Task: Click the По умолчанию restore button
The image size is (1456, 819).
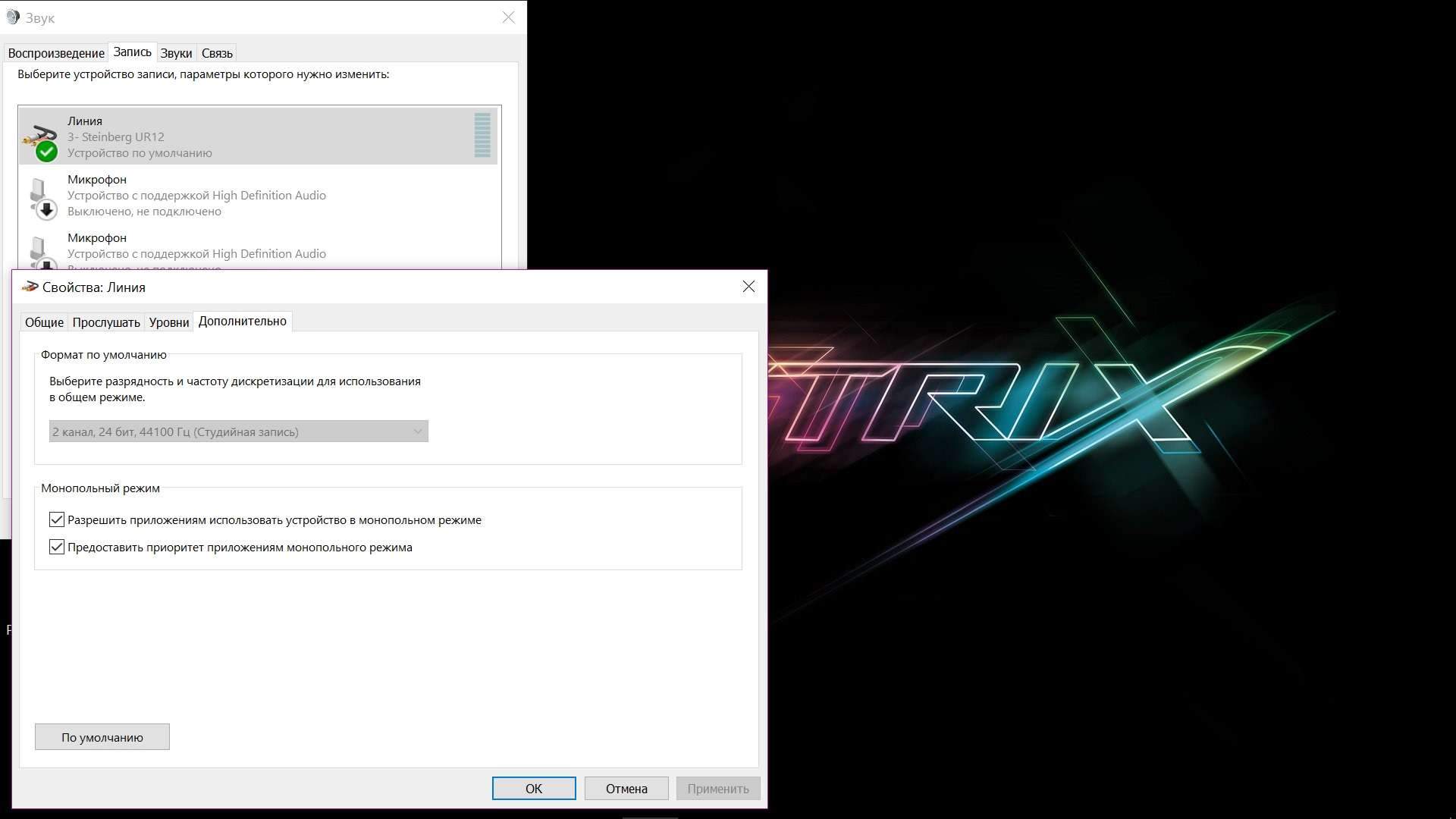Action: [x=102, y=737]
